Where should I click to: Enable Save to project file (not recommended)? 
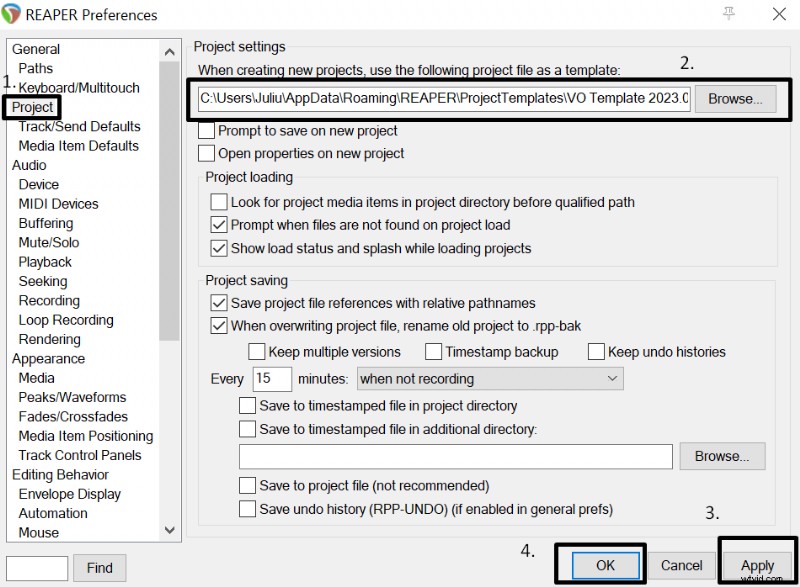248,485
